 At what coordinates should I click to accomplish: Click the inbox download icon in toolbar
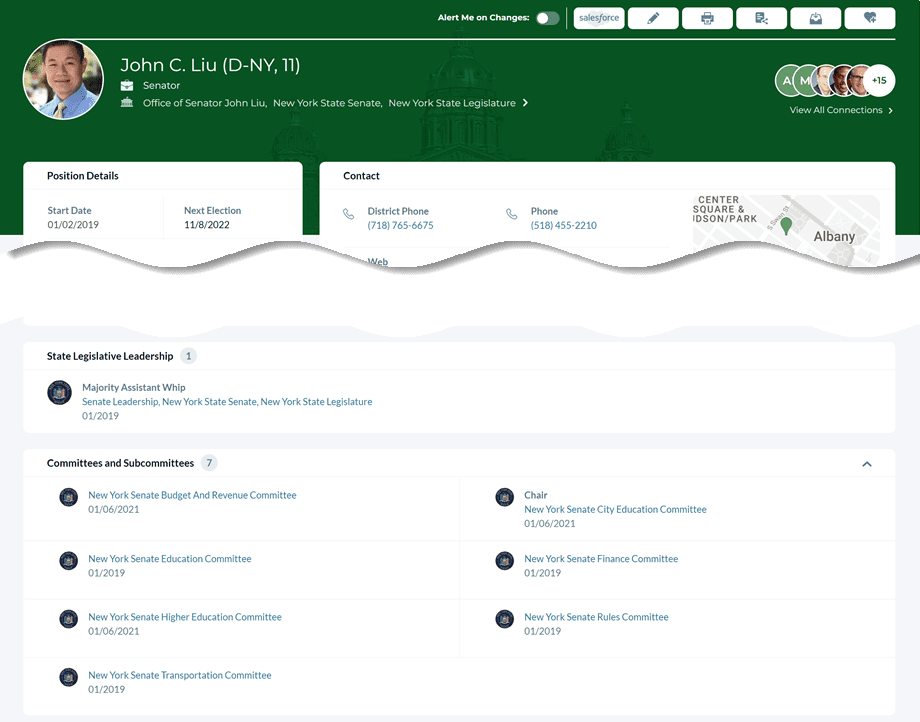coord(816,18)
